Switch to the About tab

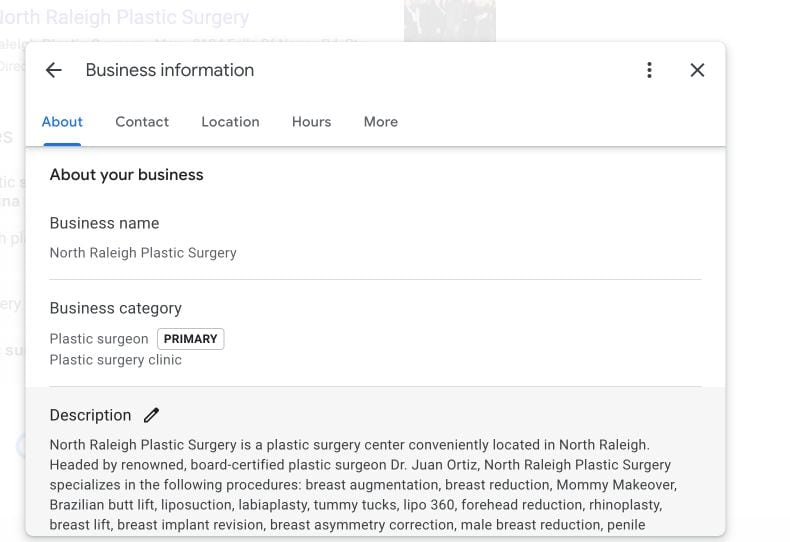click(x=62, y=122)
